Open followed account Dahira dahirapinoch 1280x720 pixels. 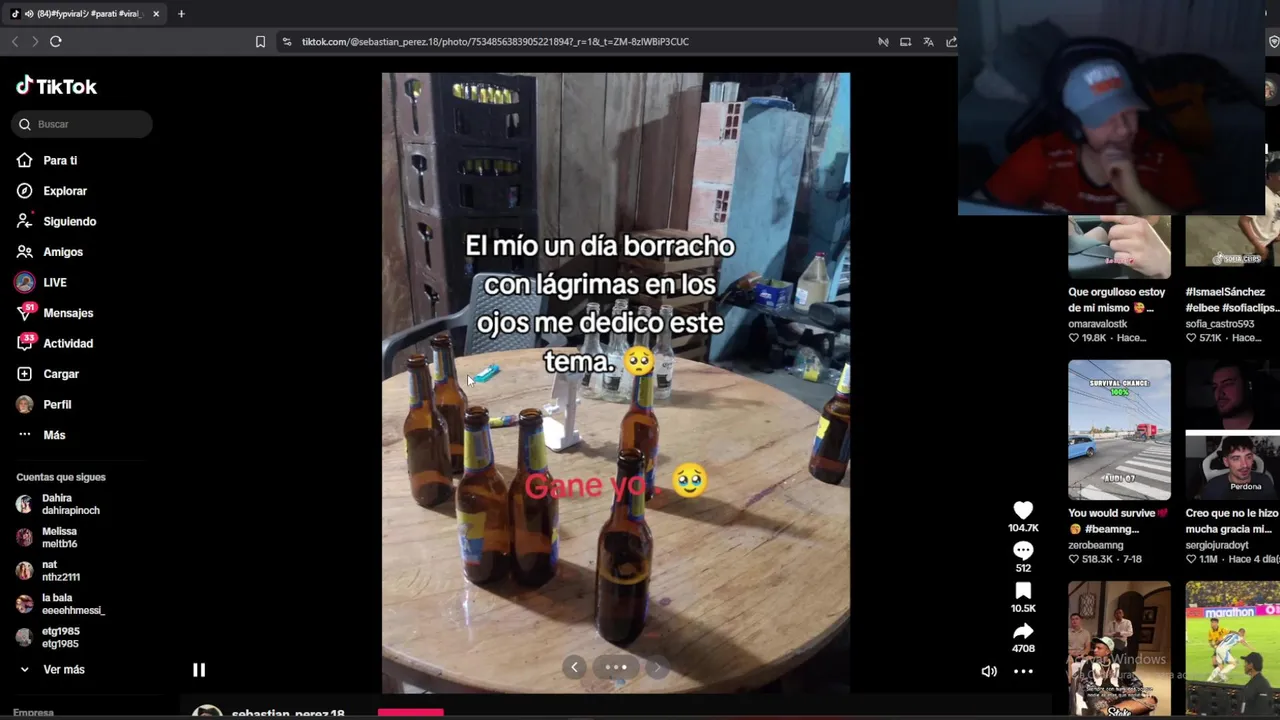click(x=59, y=504)
